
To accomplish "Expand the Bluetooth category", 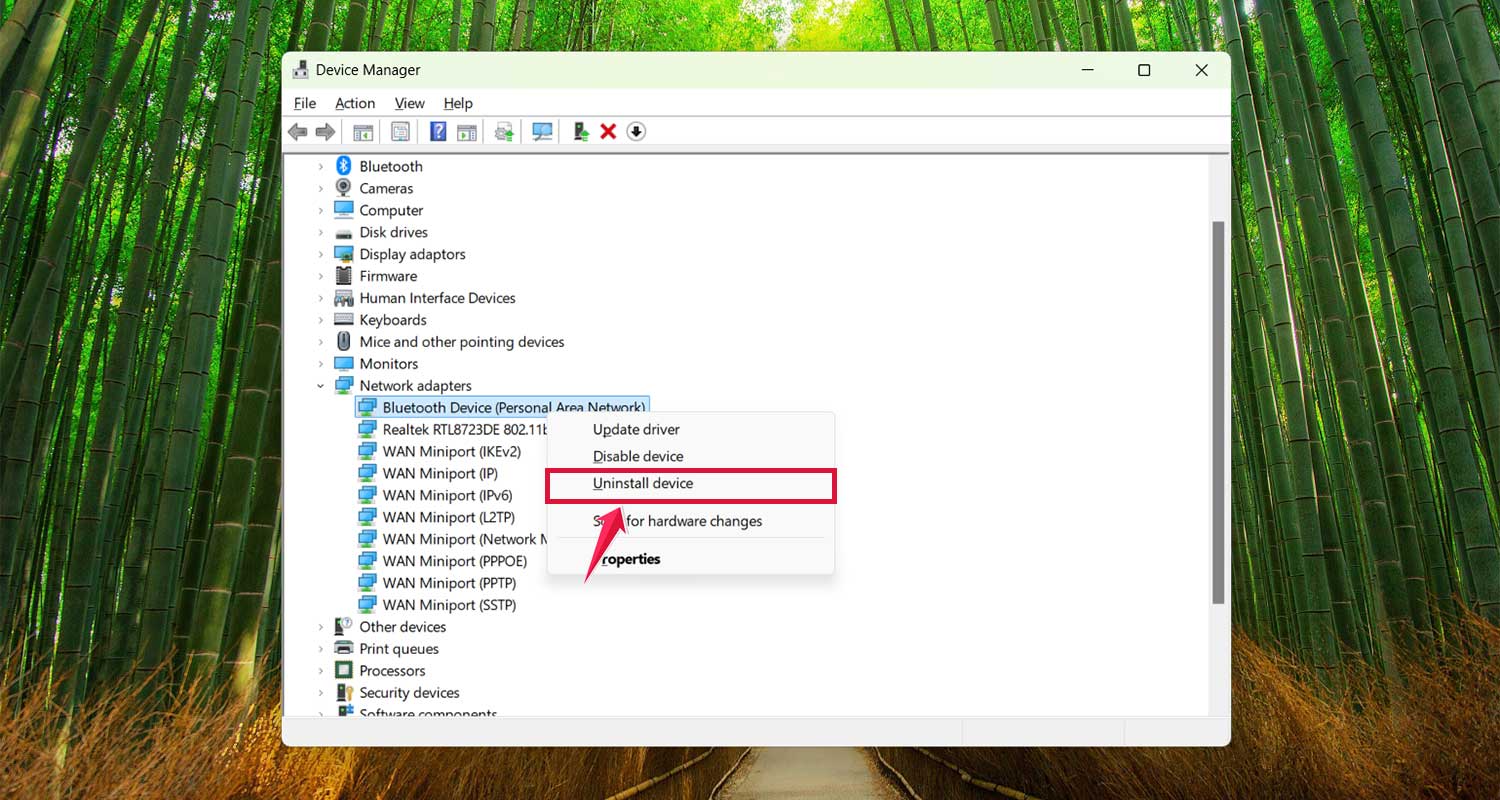I will pos(321,166).
